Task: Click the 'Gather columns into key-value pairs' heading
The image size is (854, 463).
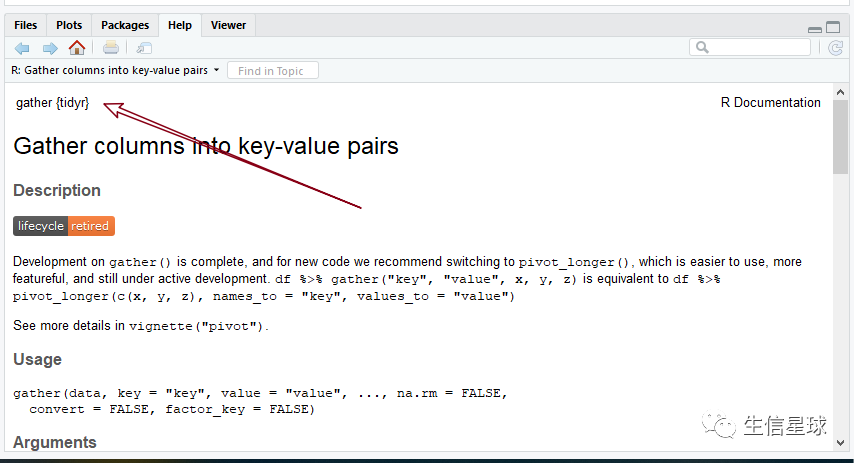Action: (x=206, y=146)
